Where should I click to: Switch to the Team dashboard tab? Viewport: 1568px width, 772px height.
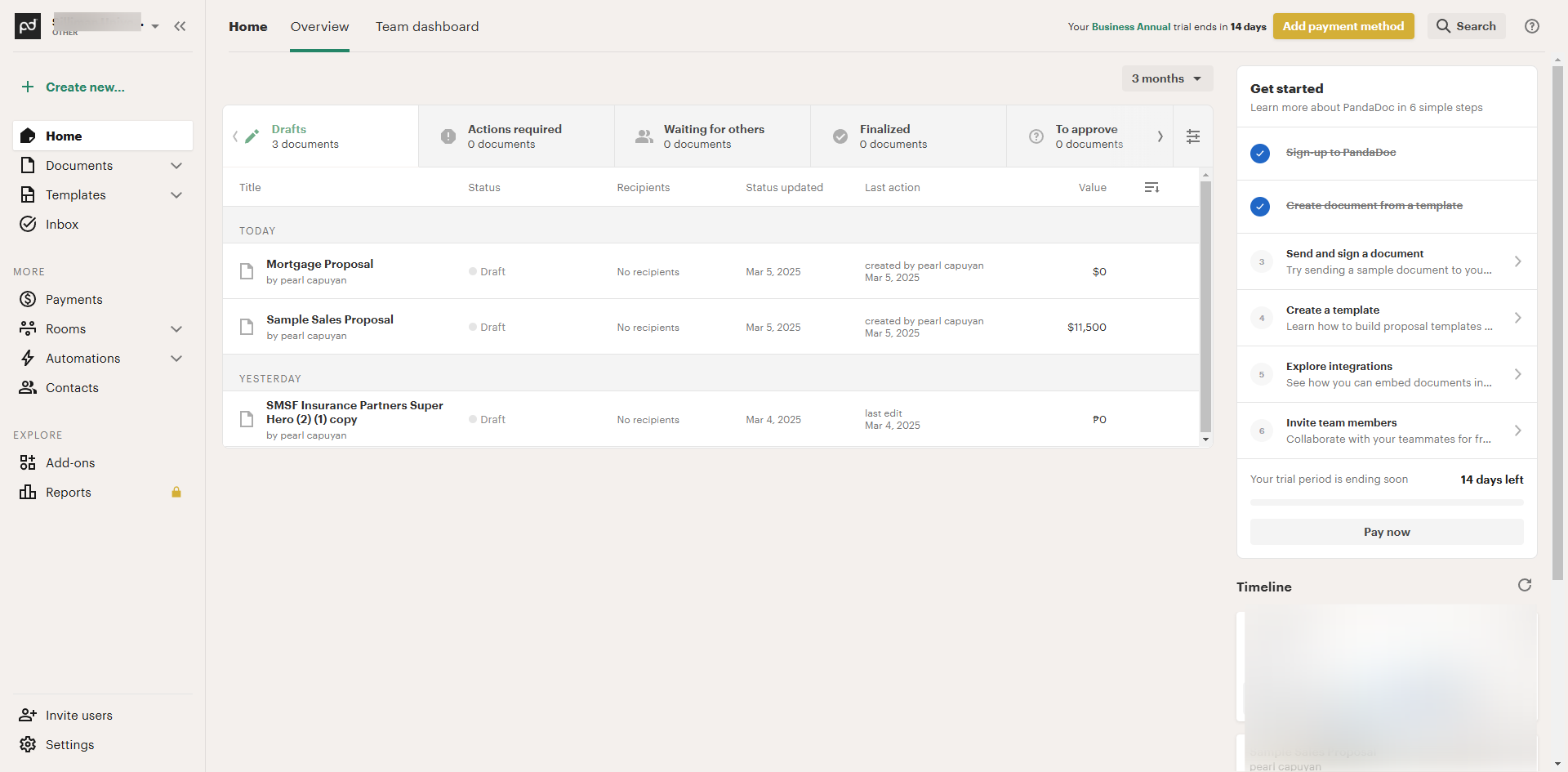coord(427,27)
